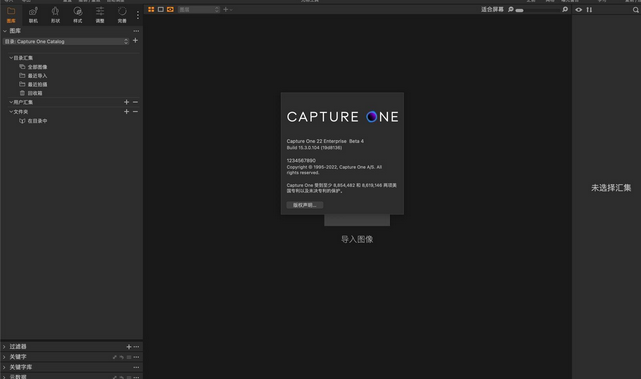Switch to the 调整 adjust tool tab

[x=100, y=15]
